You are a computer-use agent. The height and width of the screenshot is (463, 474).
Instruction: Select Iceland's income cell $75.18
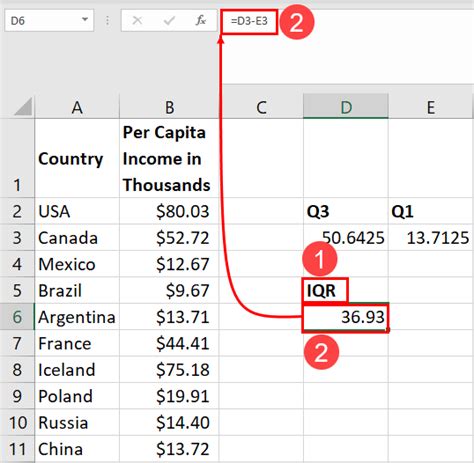tap(169, 369)
